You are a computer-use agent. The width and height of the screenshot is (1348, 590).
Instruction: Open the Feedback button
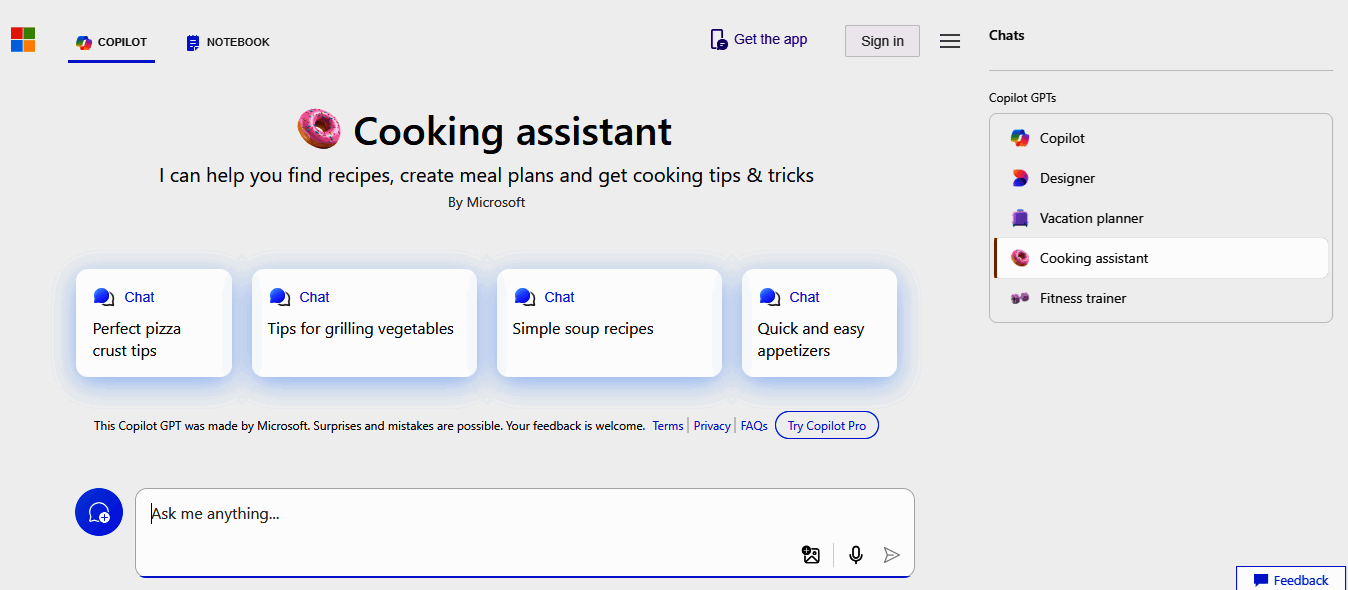[x=1291, y=580]
